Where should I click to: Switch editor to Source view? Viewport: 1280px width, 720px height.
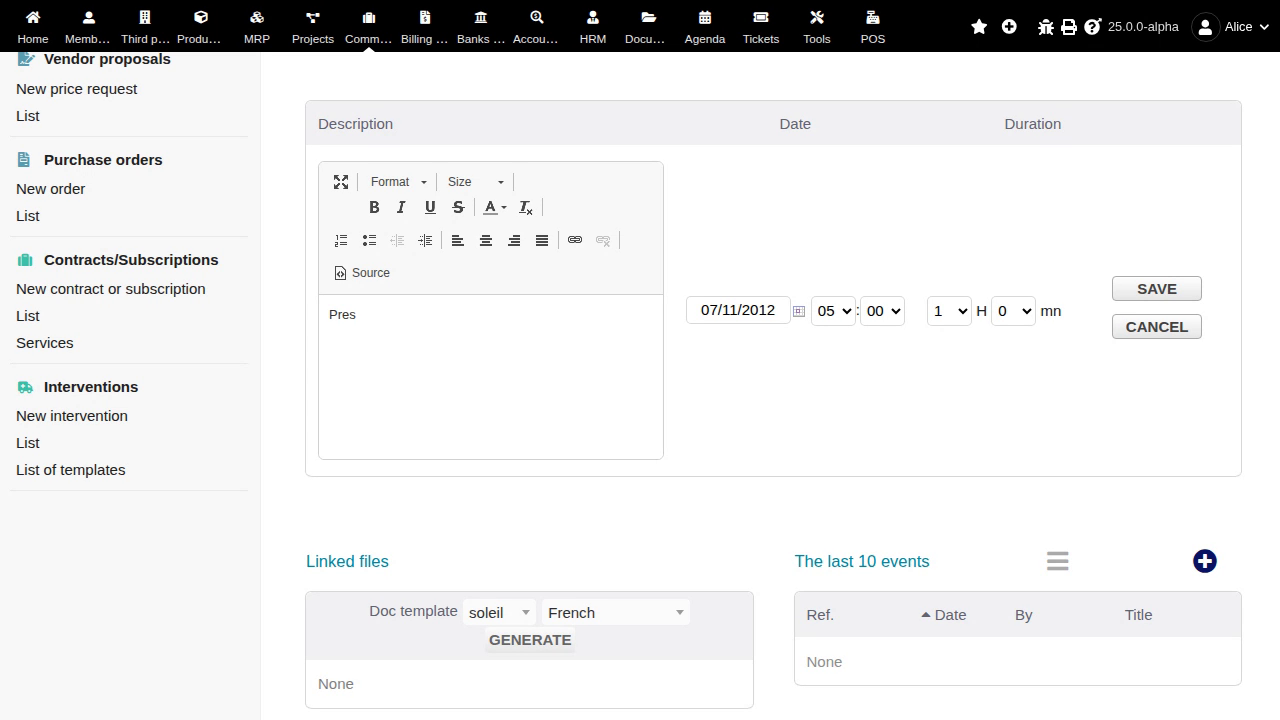[362, 273]
